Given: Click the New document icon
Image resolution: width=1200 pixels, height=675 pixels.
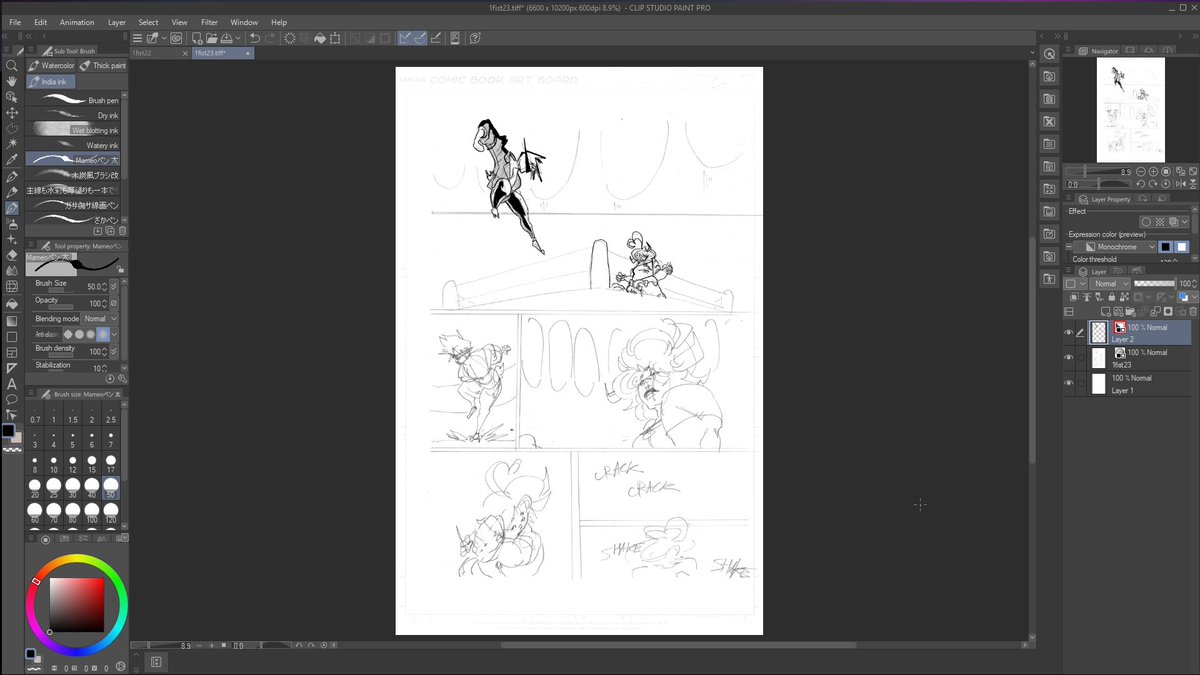Looking at the screenshot, I should click(x=195, y=38).
